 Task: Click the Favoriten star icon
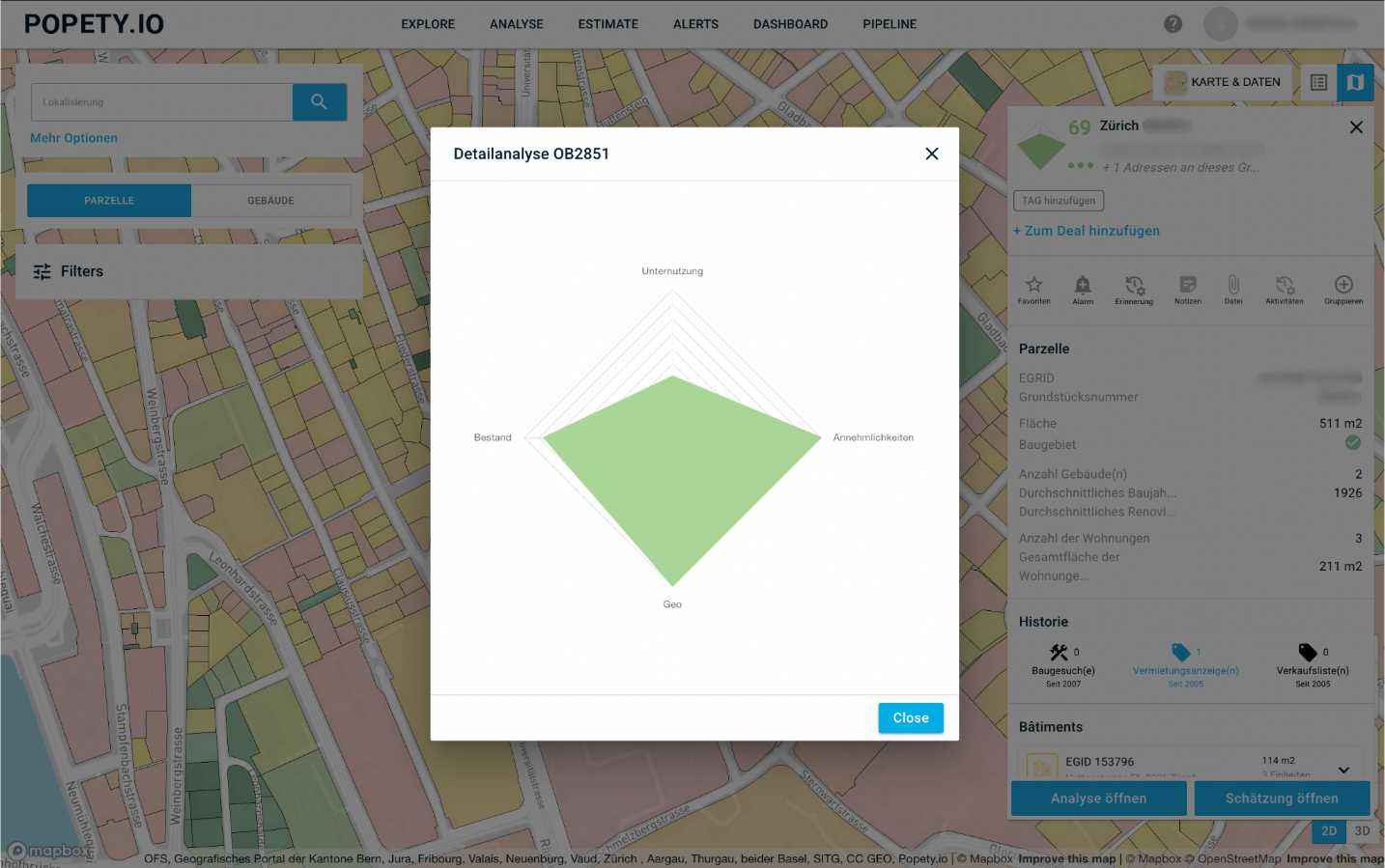[1033, 285]
